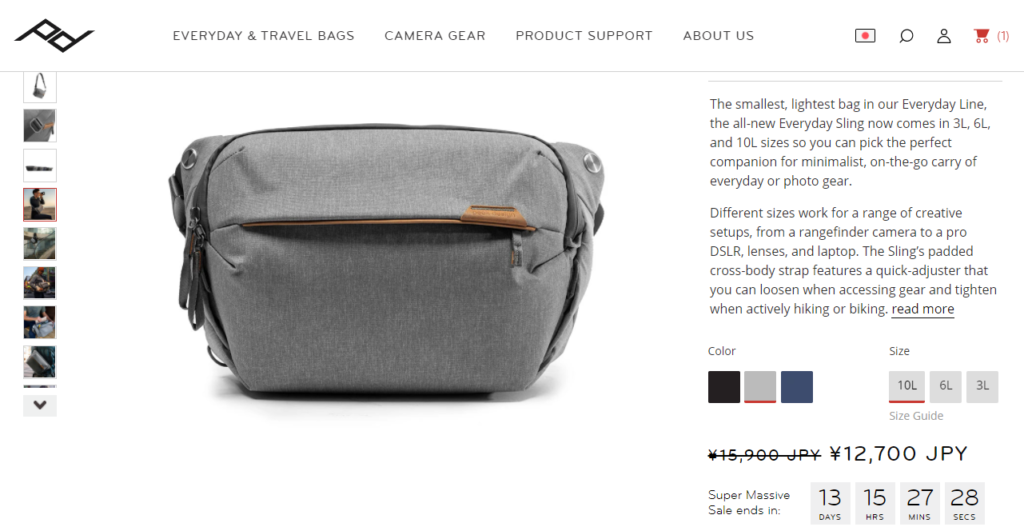
Task: View thumbnail of bag with strap
Action: click(x=40, y=87)
